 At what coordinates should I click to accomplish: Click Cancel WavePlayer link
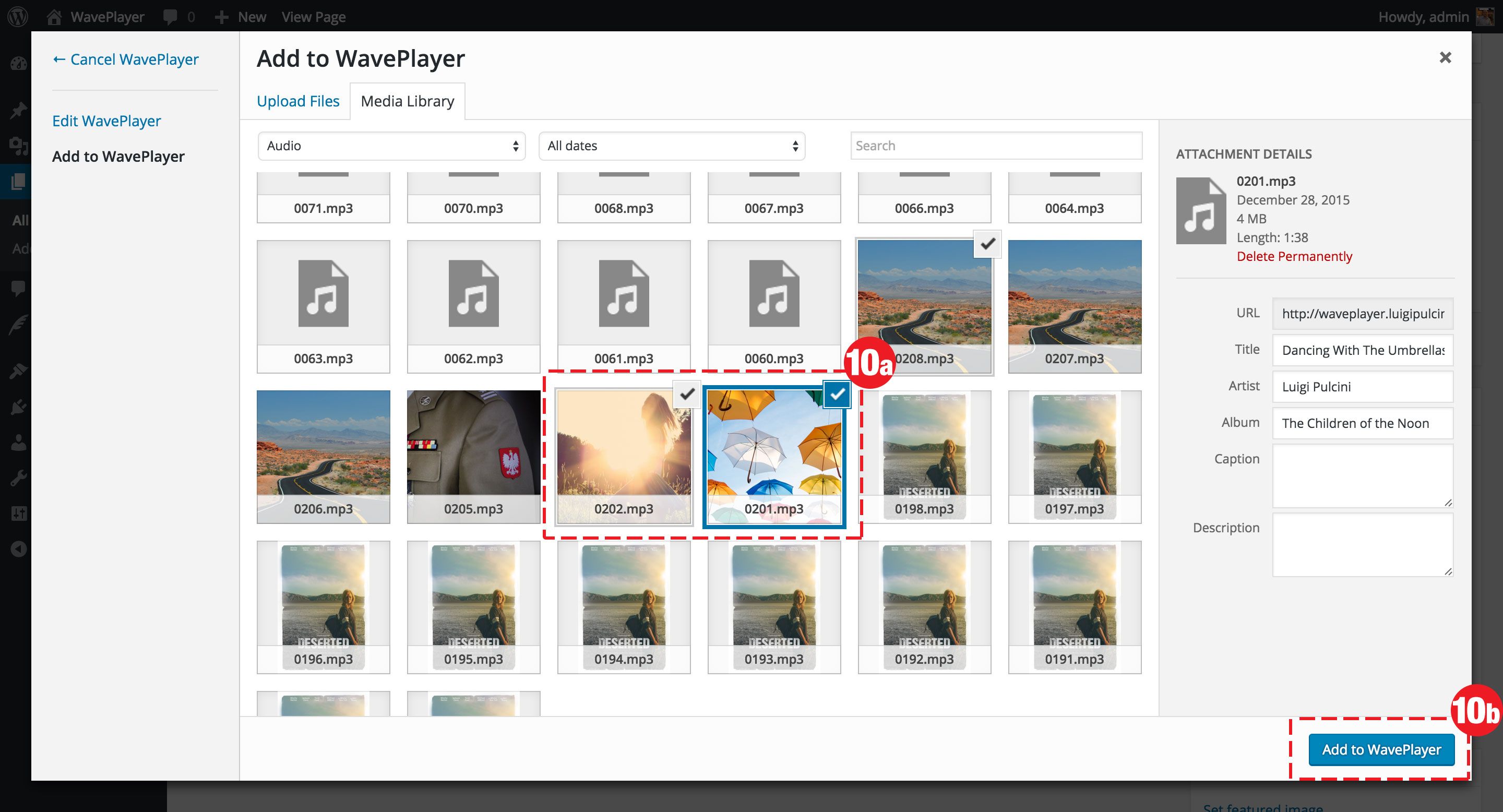[x=125, y=59]
